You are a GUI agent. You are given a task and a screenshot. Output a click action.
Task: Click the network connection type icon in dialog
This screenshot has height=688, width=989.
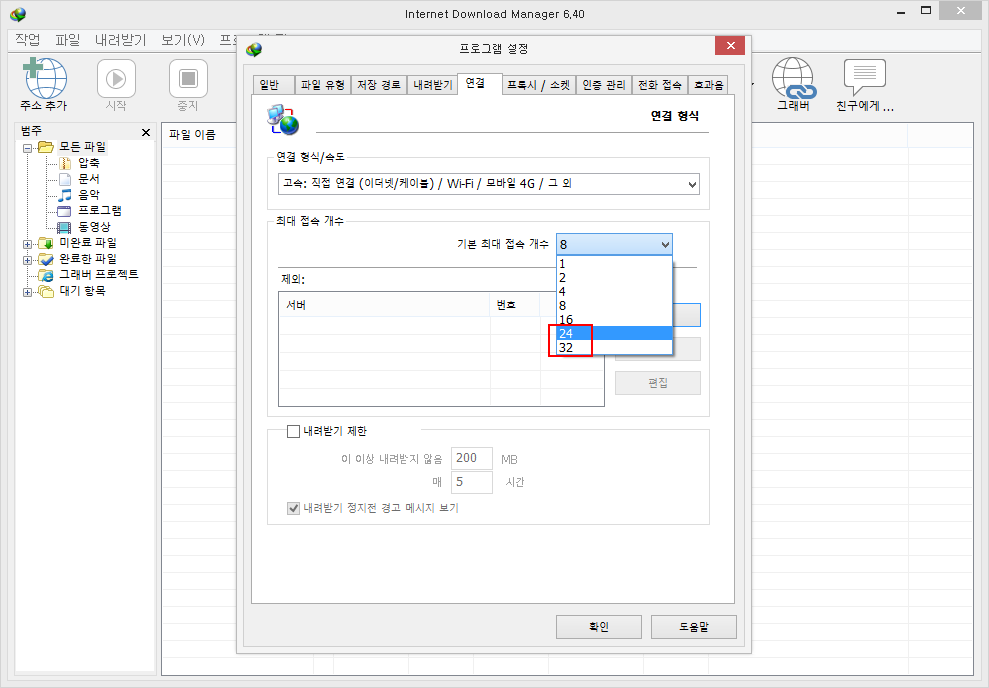click(283, 119)
